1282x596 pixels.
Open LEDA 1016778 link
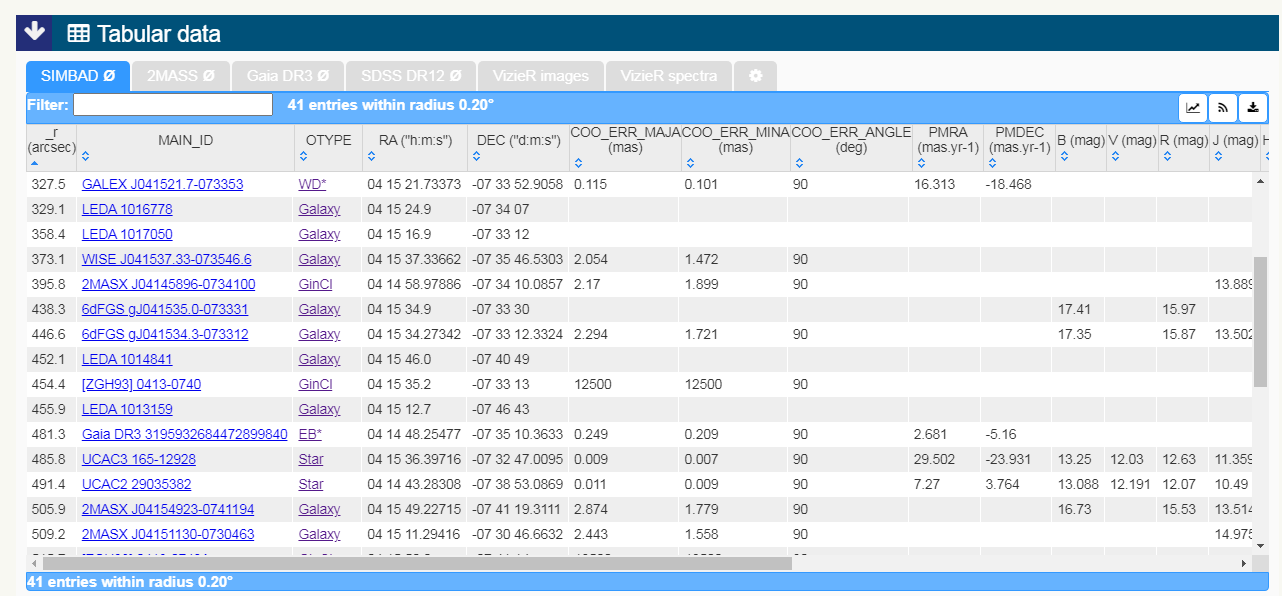127,209
